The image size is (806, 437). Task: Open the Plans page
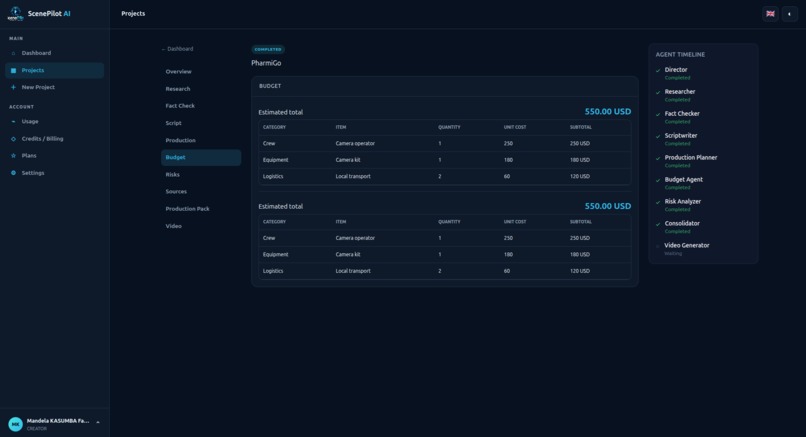54,156
